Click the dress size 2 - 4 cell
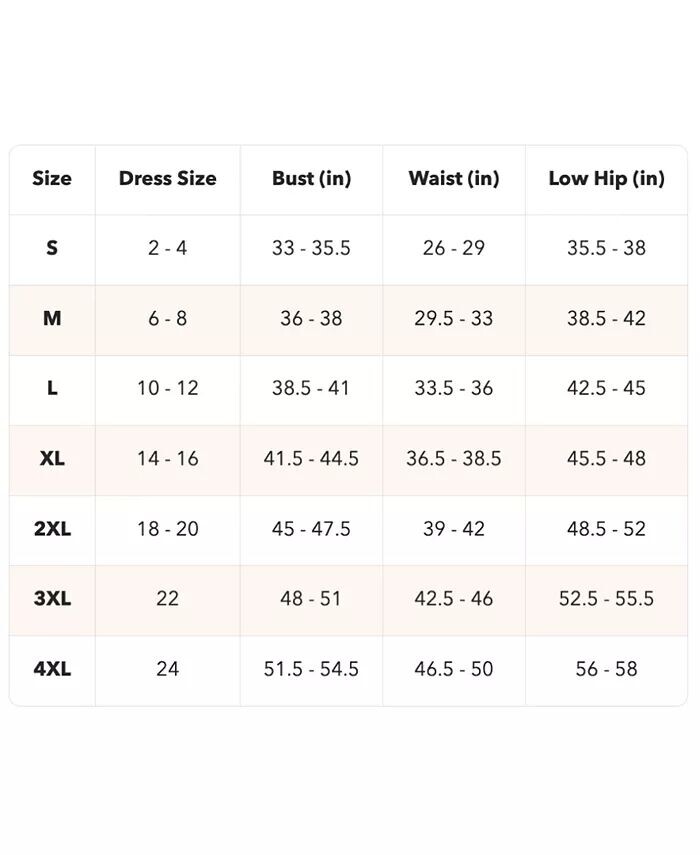 [167, 248]
